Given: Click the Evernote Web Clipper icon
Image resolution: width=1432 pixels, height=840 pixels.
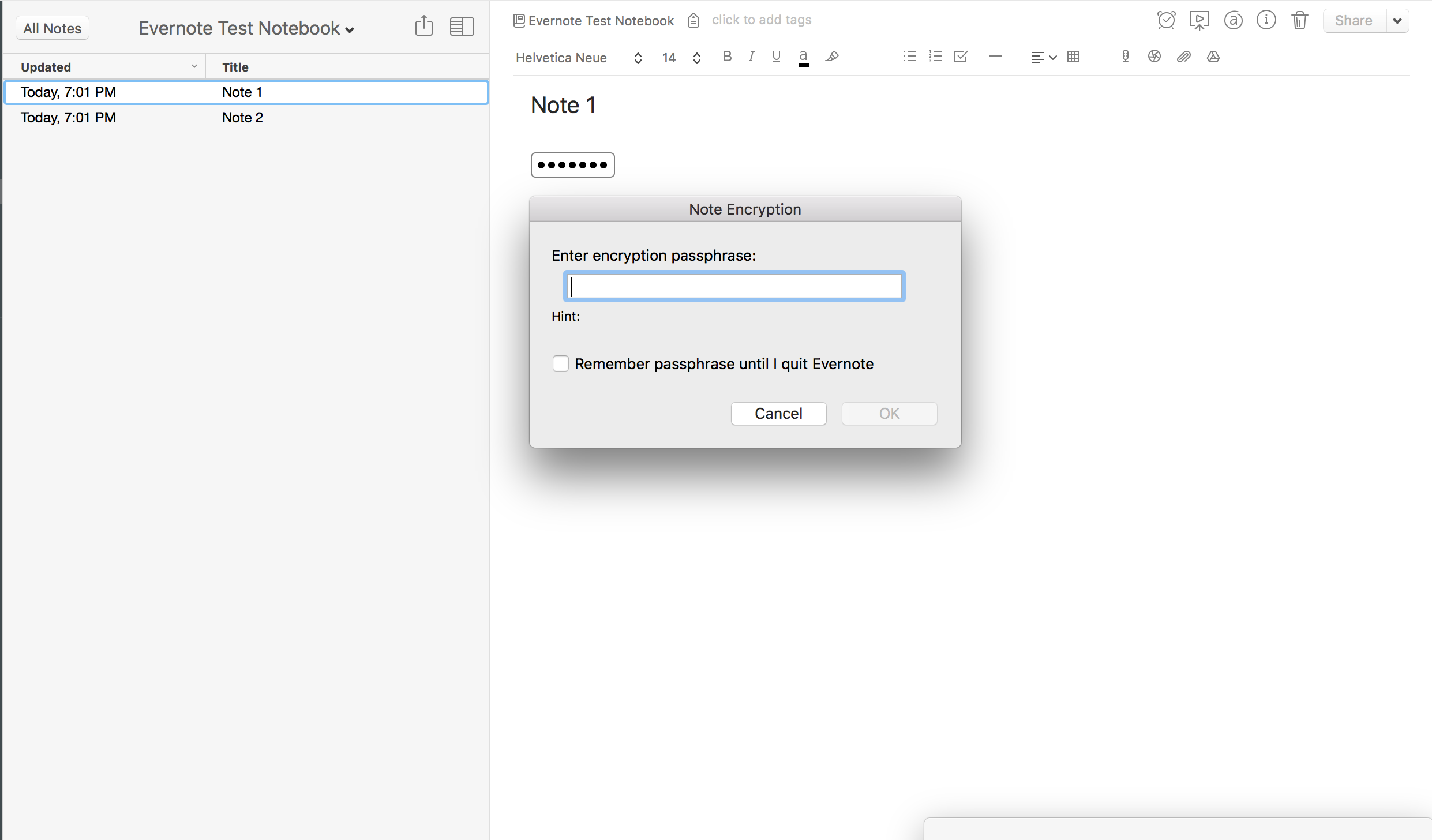Looking at the screenshot, I should click(1154, 57).
